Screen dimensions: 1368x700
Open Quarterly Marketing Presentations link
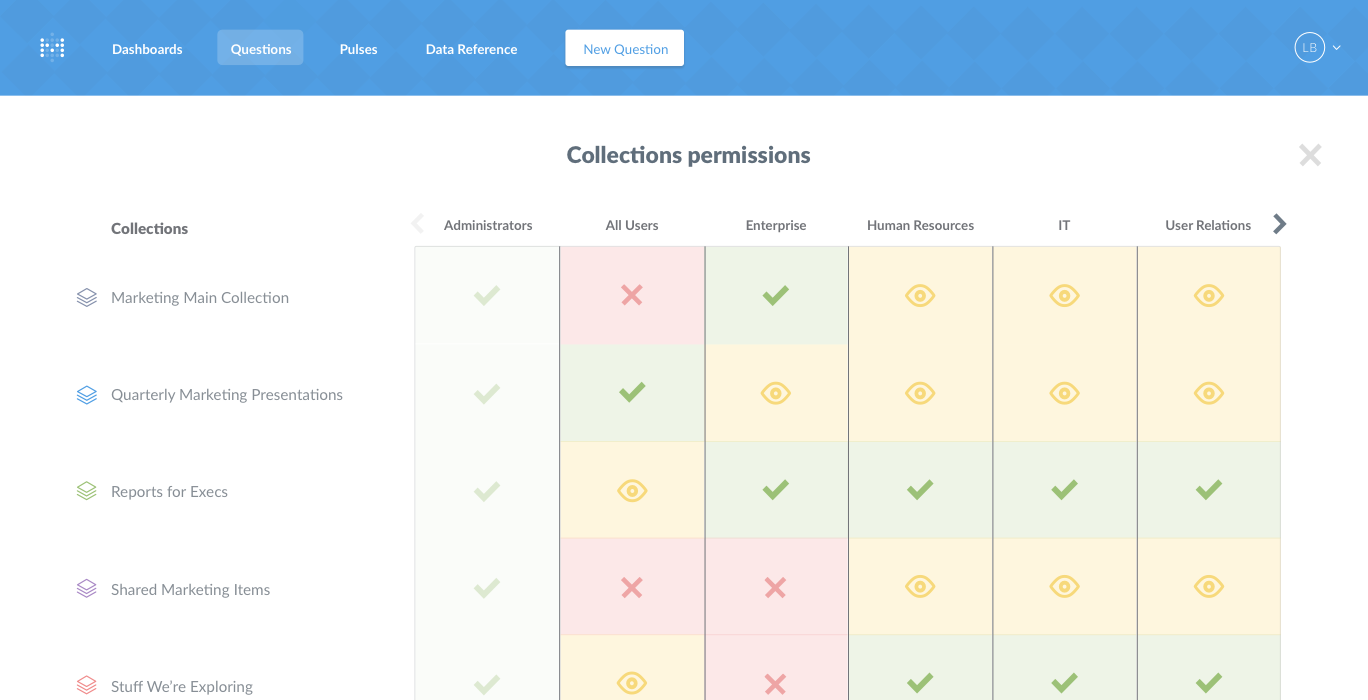click(x=227, y=395)
